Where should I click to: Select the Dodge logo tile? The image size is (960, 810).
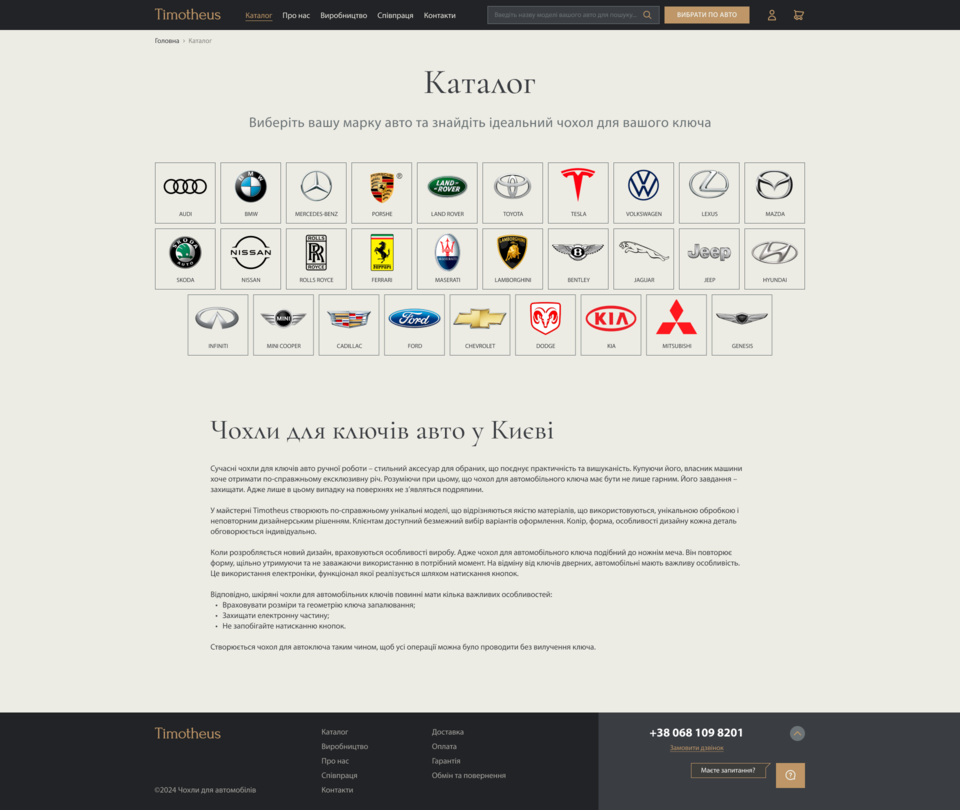point(546,325)
